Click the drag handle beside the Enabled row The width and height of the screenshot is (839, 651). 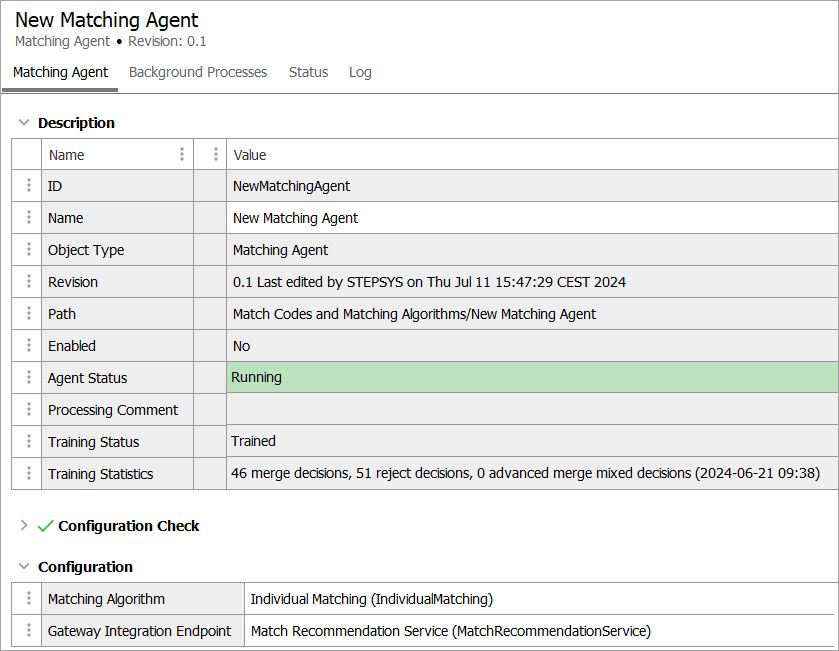pos(28,346)
